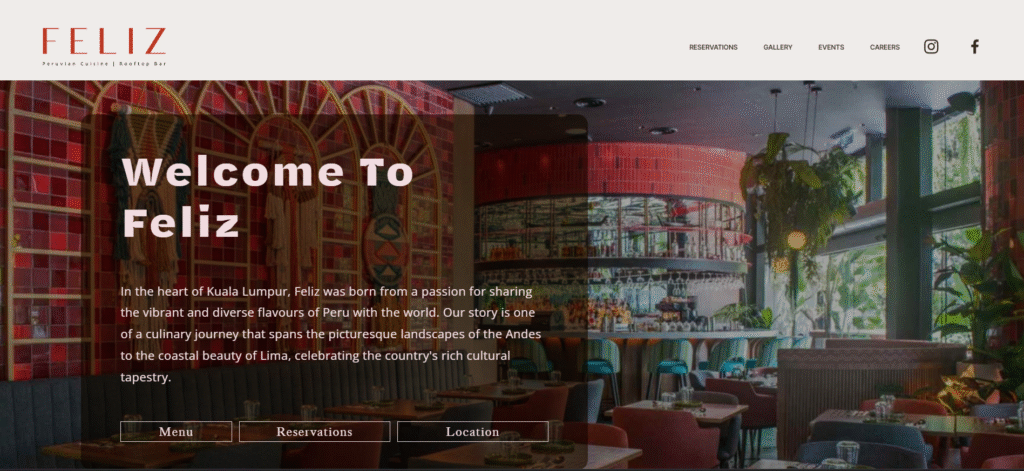This screenshot has height=471, width=1024.
Task: Open the Location button
Action: 472,432
